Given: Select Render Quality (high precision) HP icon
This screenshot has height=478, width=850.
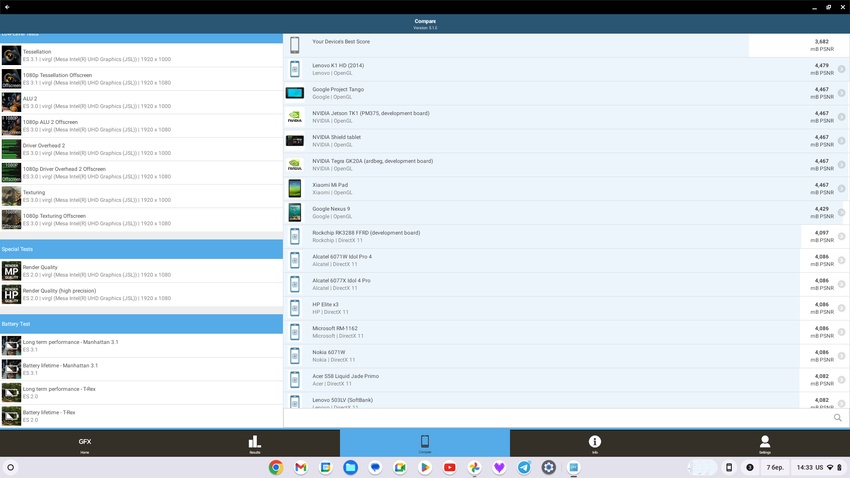Looking at the screenshot, I should pyautogui.click(x=11, y=294).
